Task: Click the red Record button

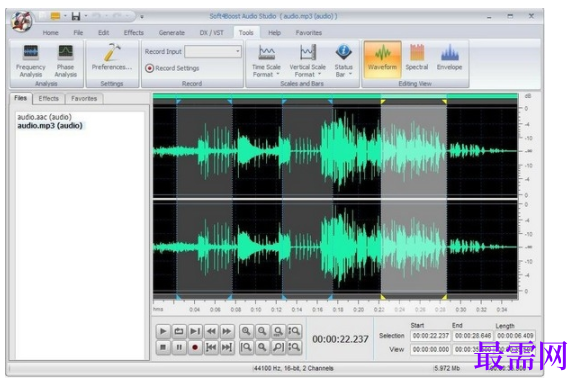Action: coord(195,347)
